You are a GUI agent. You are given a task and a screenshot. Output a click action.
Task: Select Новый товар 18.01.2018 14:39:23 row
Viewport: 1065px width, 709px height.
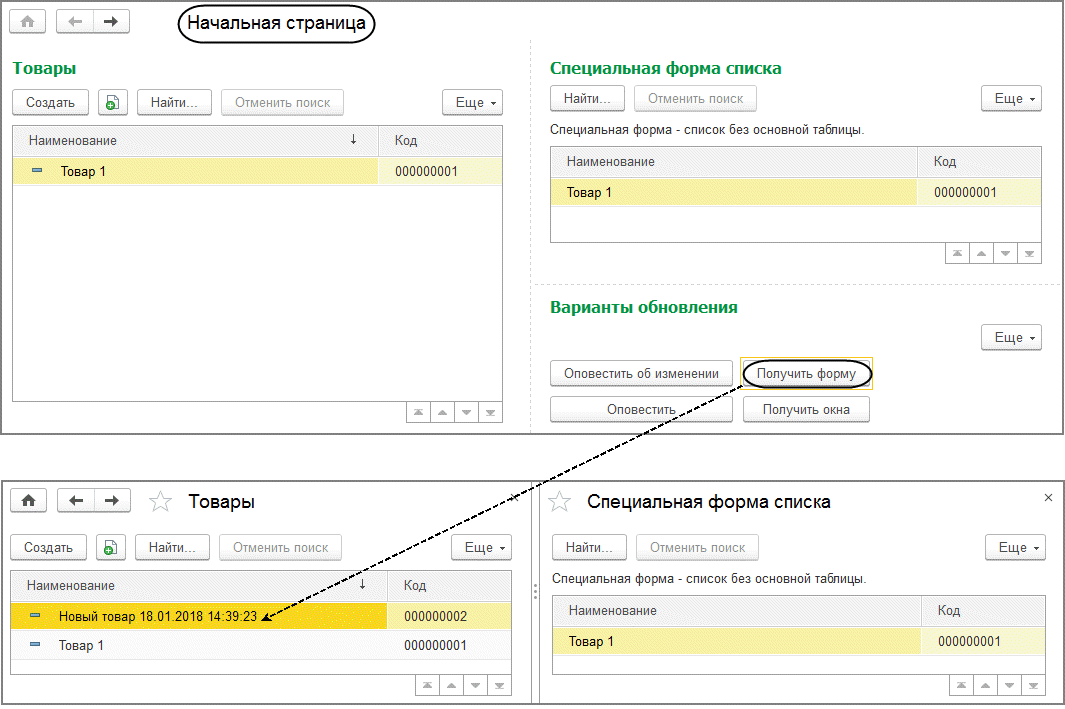tap(261, 616)
